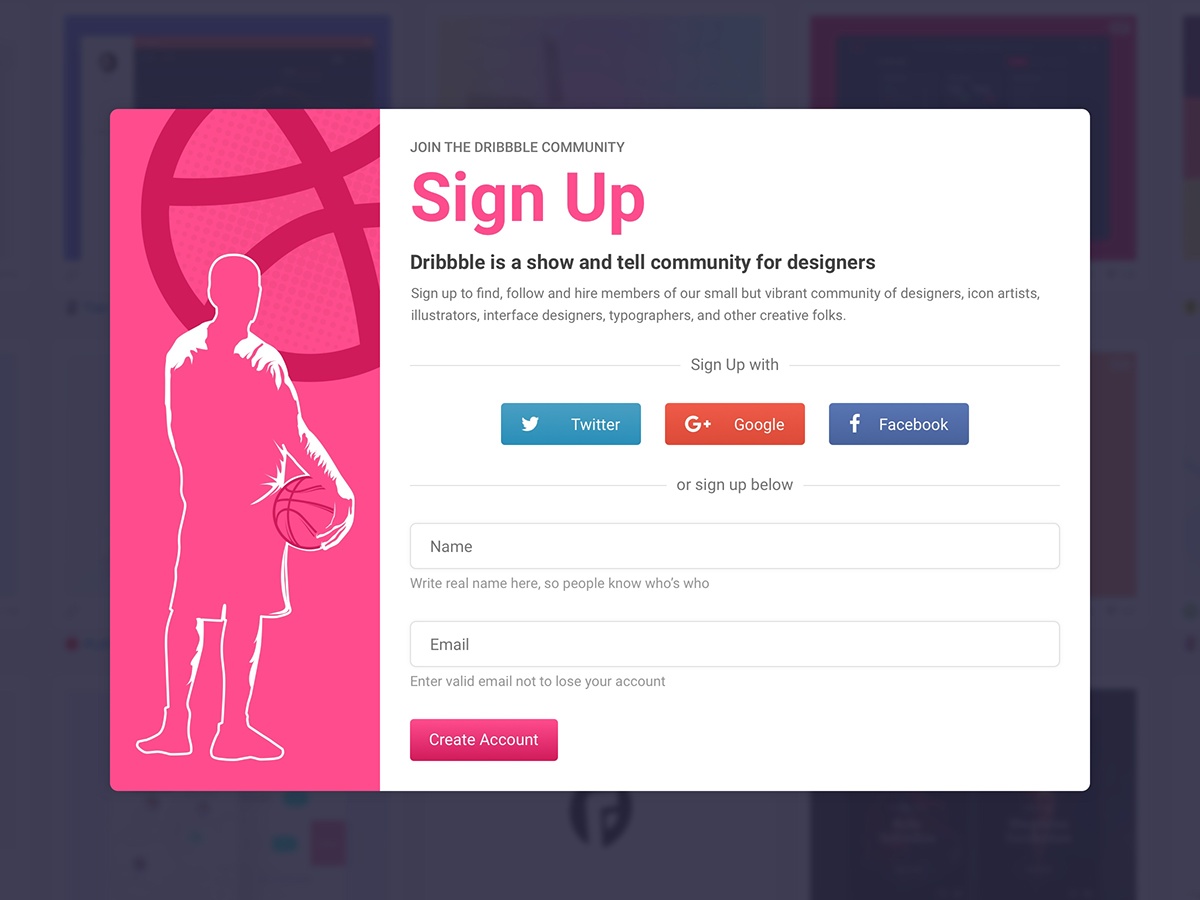The image size is (1200, 900).
Task: Click the real name hint text
Action: point(560,583)
